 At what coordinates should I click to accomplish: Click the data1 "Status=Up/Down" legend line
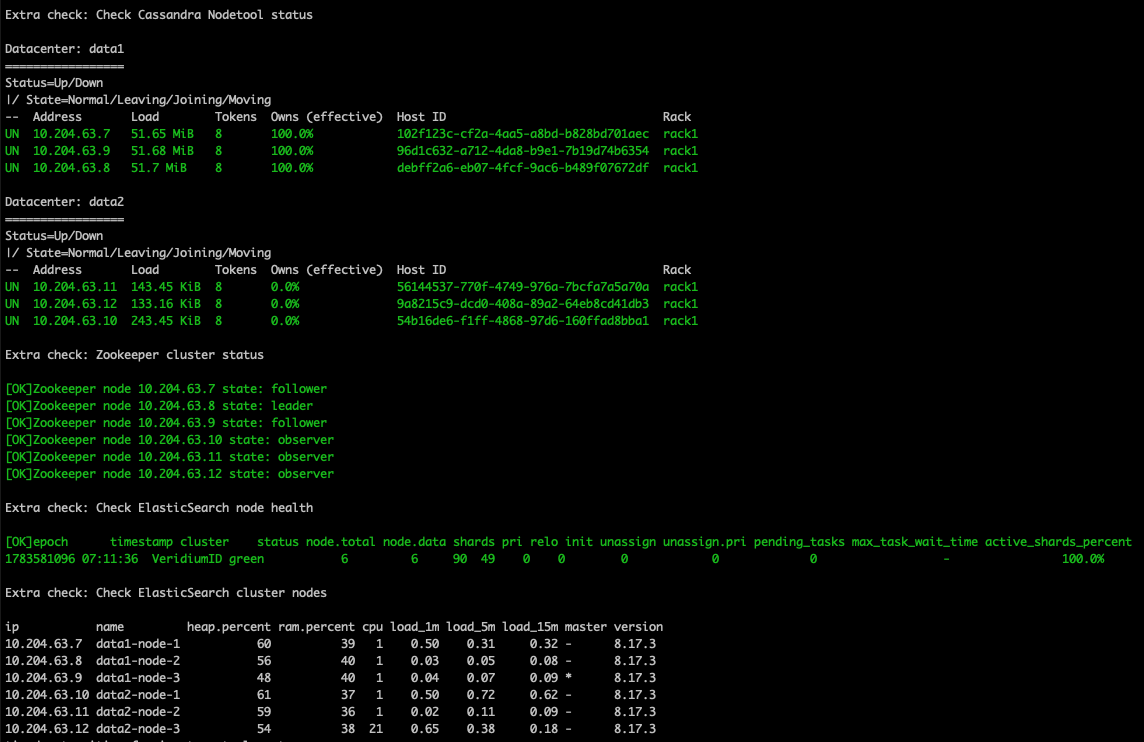54,83
